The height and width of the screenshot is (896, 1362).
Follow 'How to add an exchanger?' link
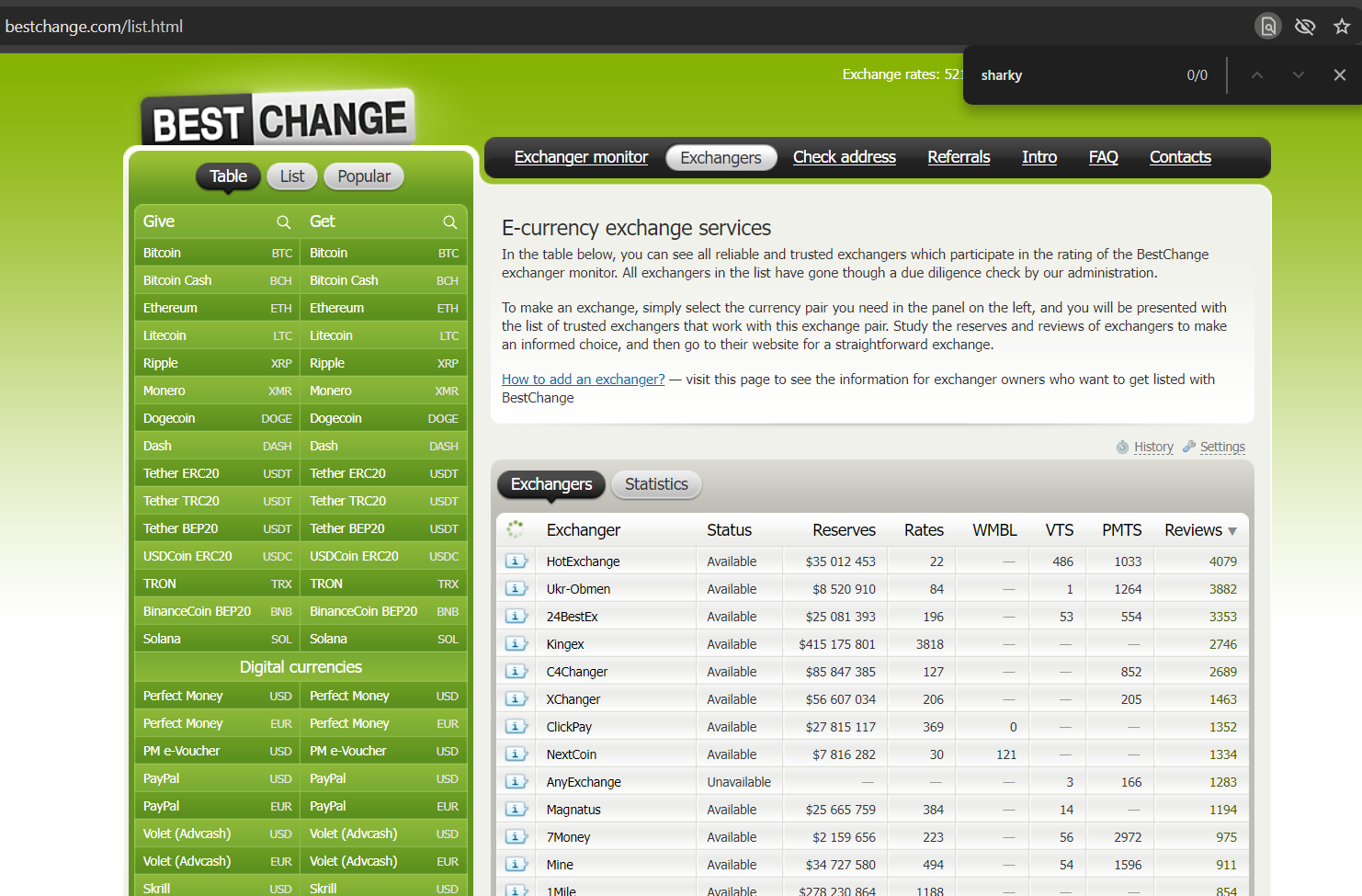(x=583, y=380)
